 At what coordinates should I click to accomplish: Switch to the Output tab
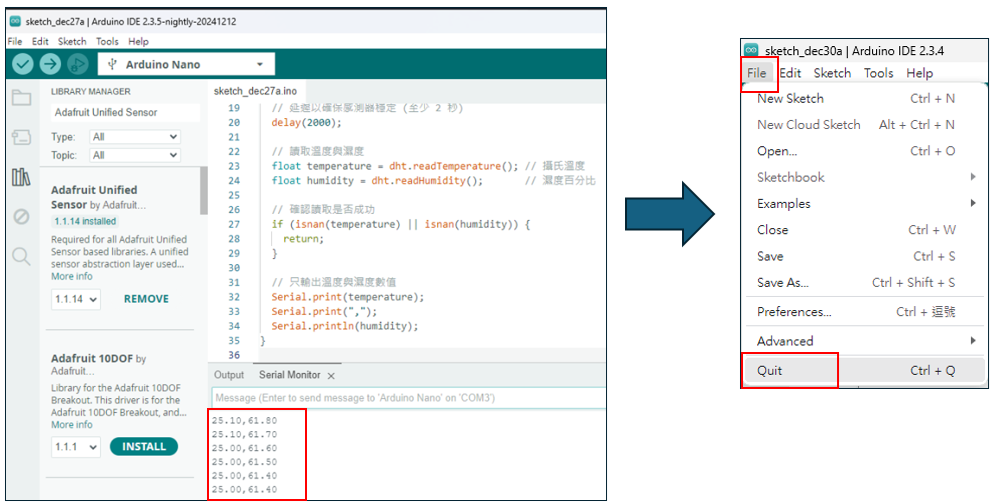pyautogui.click(x=229, y=375)
